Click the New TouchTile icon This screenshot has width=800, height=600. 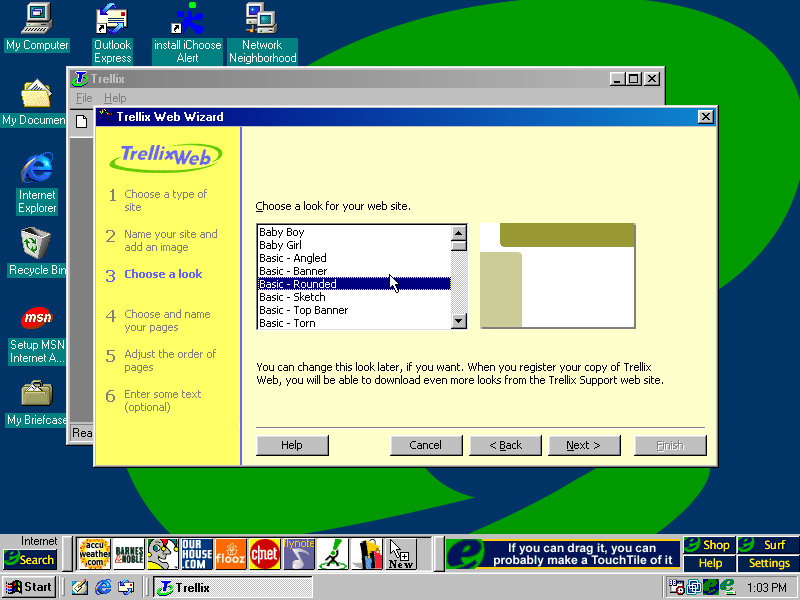(400, 553)
